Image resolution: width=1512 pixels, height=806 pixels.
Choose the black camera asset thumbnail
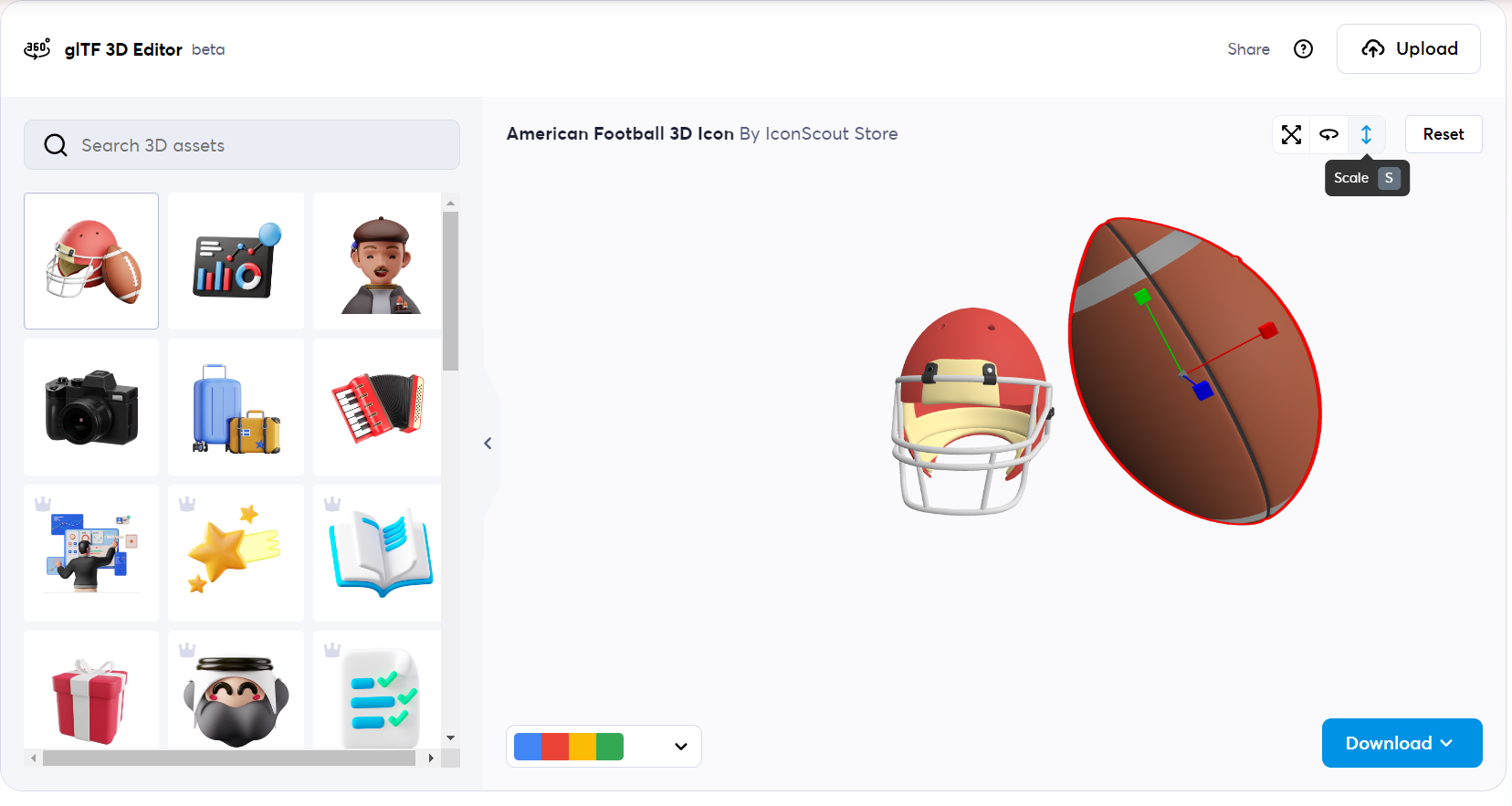[x=91, y=407]
